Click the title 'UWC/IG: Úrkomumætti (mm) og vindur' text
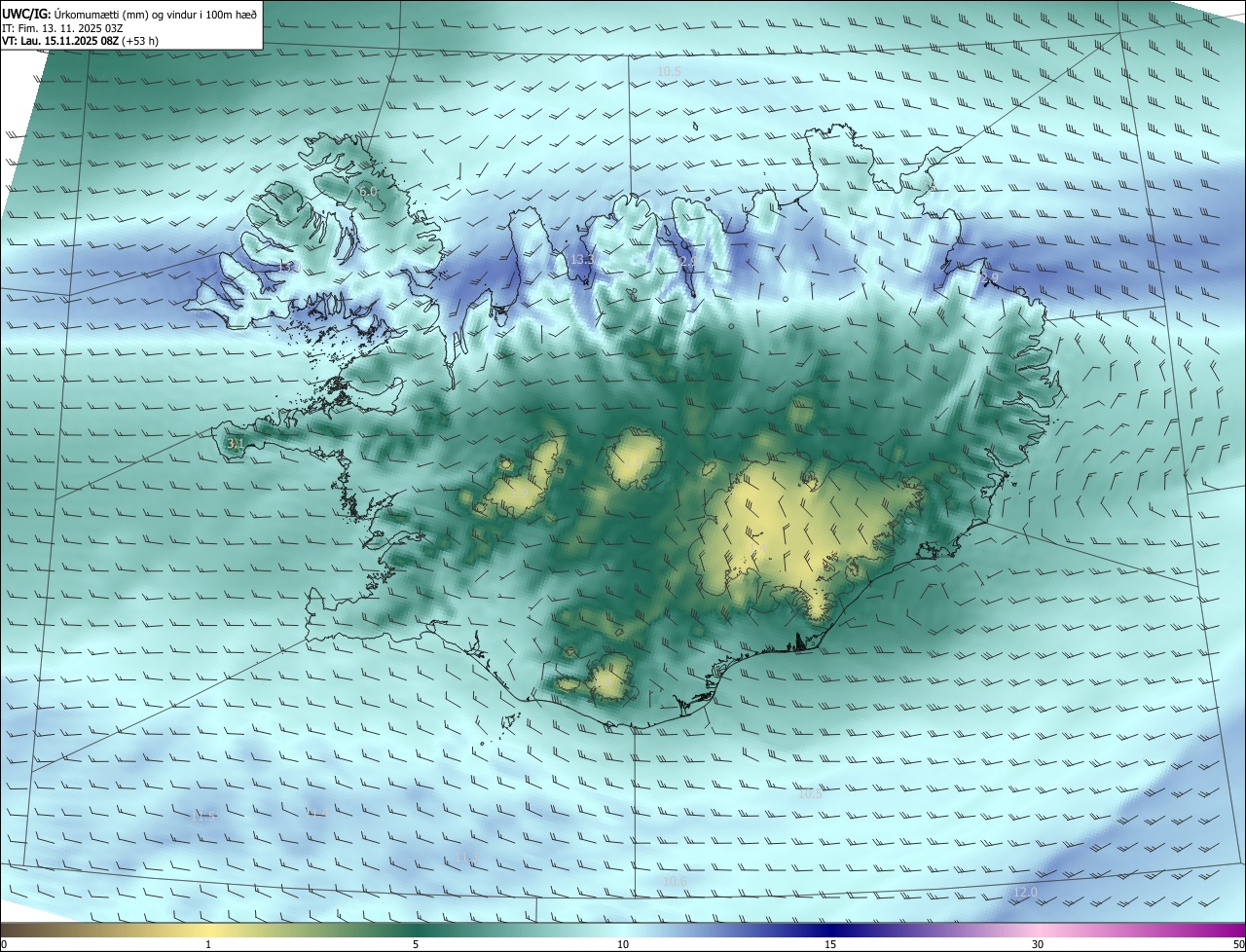The width and height of the screenshot is (1246, 952). [130, 13]
